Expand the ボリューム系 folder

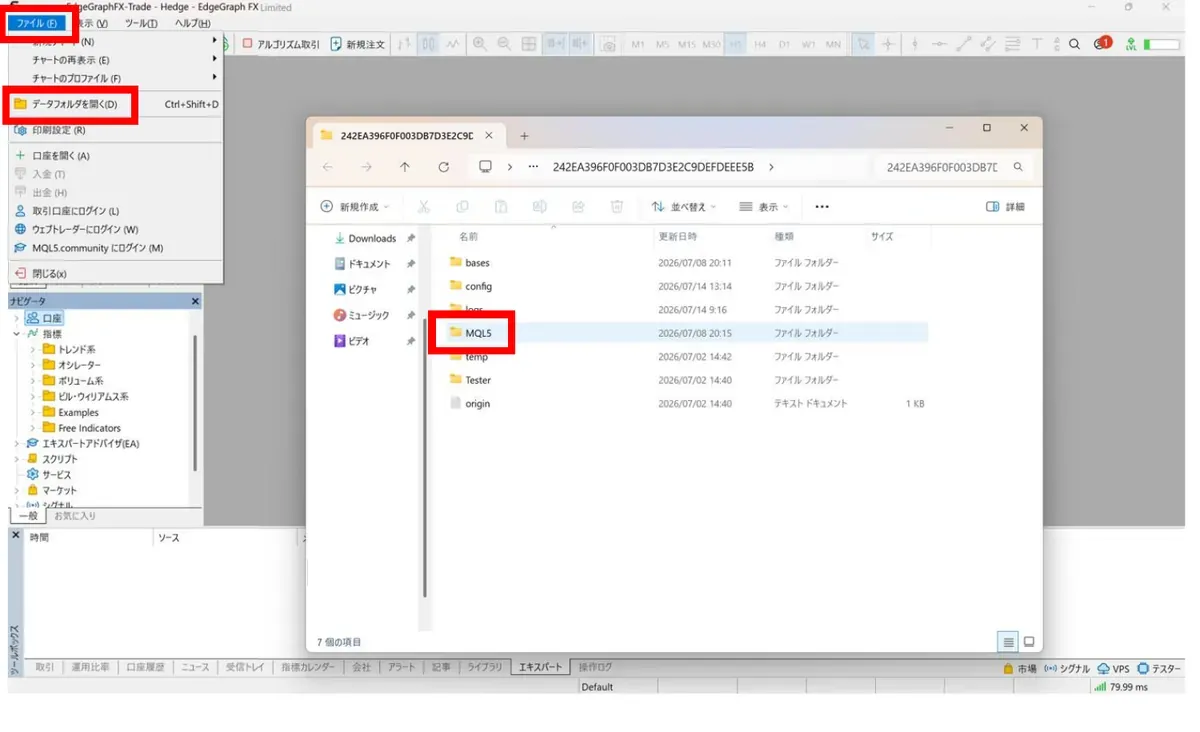tap(33, 381)
